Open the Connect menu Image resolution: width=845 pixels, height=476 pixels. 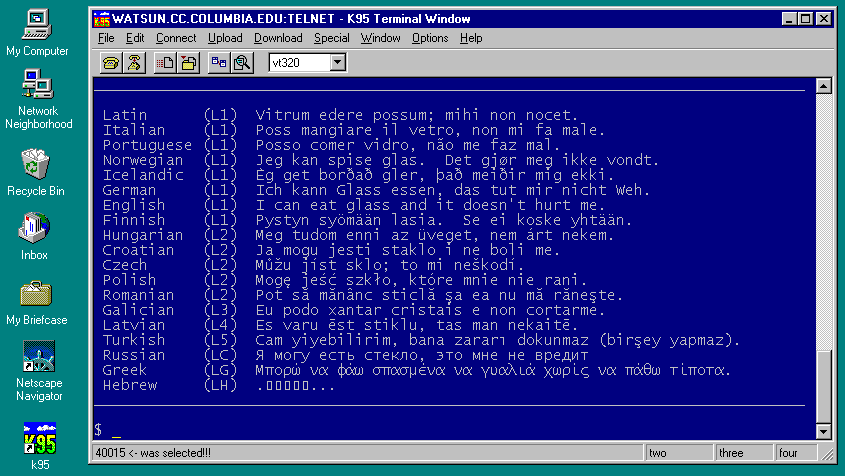click(176, 38)
